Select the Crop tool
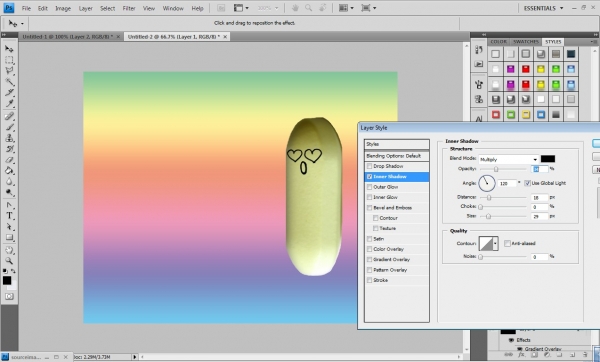The height and width of the screenshot is (362, 600). tap(9, 92)
